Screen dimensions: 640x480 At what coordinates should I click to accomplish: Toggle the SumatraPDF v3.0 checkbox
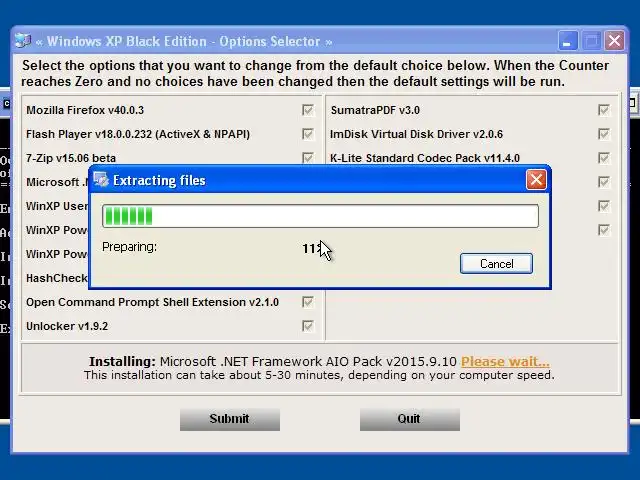(x=604, y=110)
